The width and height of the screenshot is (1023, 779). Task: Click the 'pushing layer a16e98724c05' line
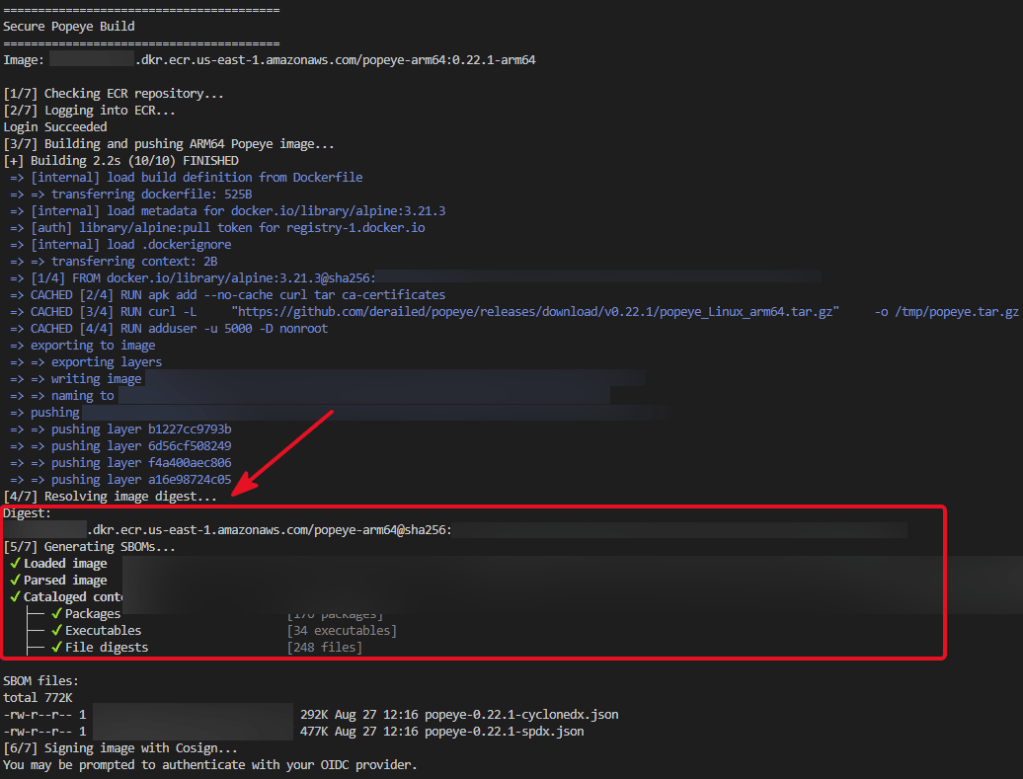pyautogui.click(x=120, y=480)
